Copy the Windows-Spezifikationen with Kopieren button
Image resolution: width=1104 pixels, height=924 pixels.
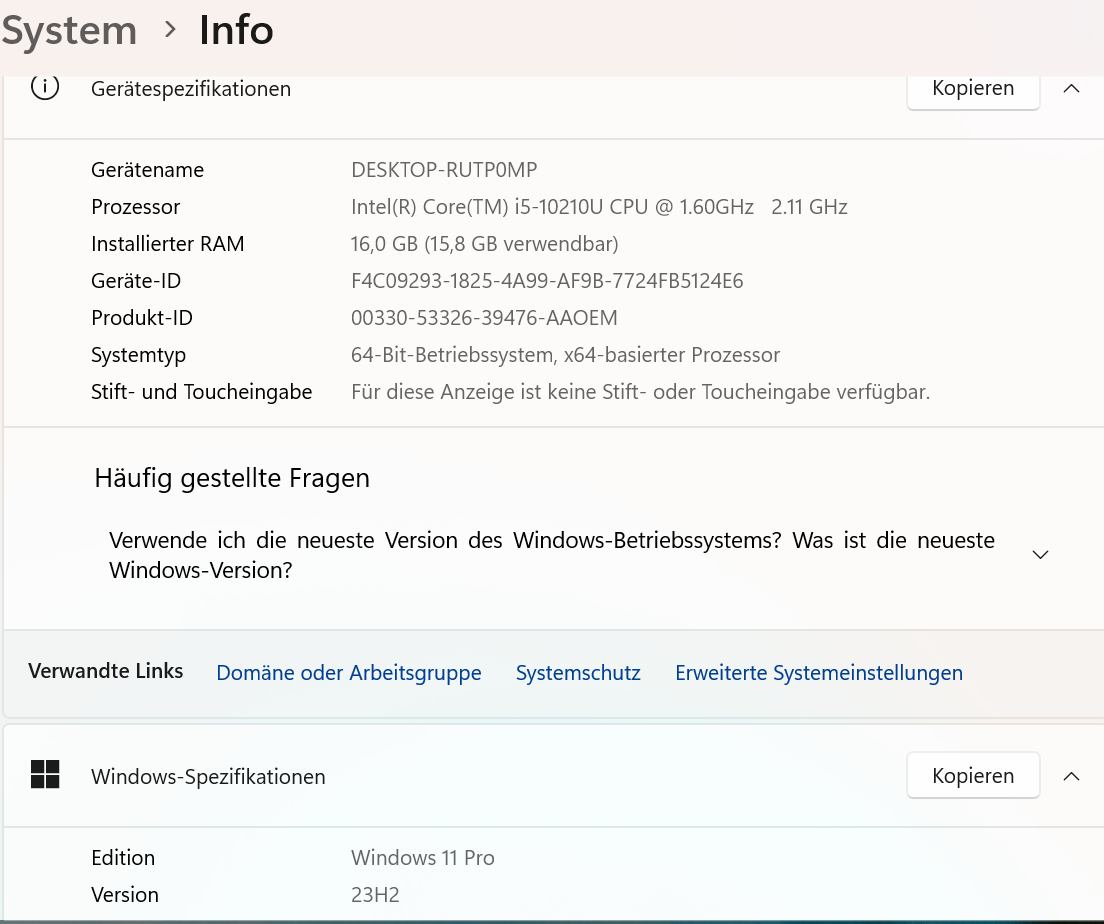click(973, 775)
